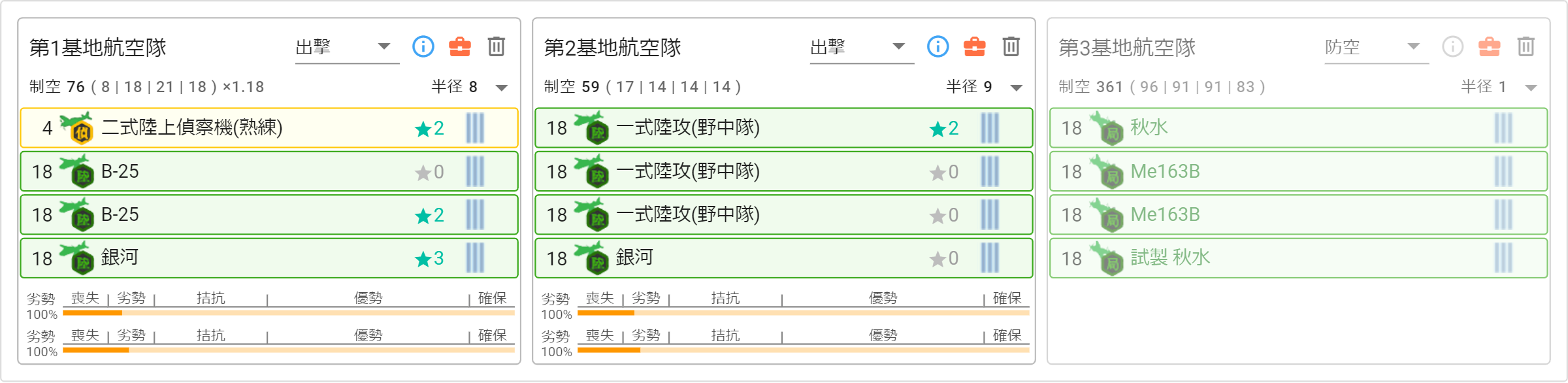Viewport: 1568px width, 383px height.
Task: Adjust proficiency bars of the ★0 B-25
Action: pyautogui.click(x=475, y=171)
